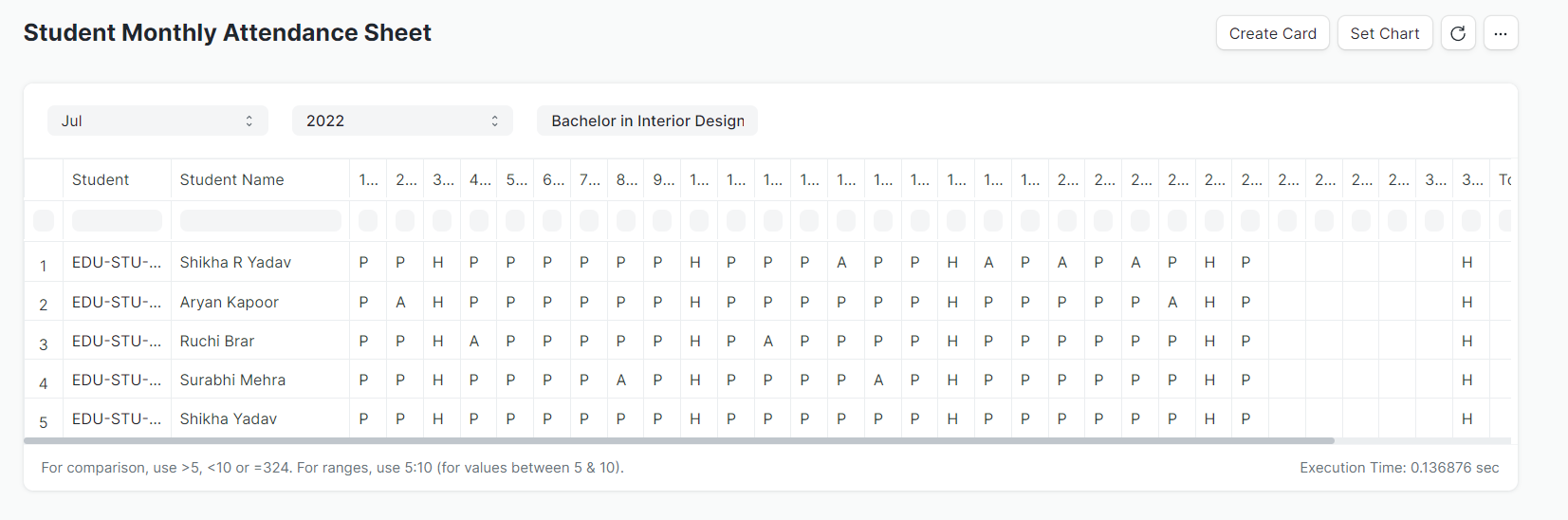Select the Aryan Kapoor name cell
The width and height of the screenshot is (1568, 520).
(229, 302)
